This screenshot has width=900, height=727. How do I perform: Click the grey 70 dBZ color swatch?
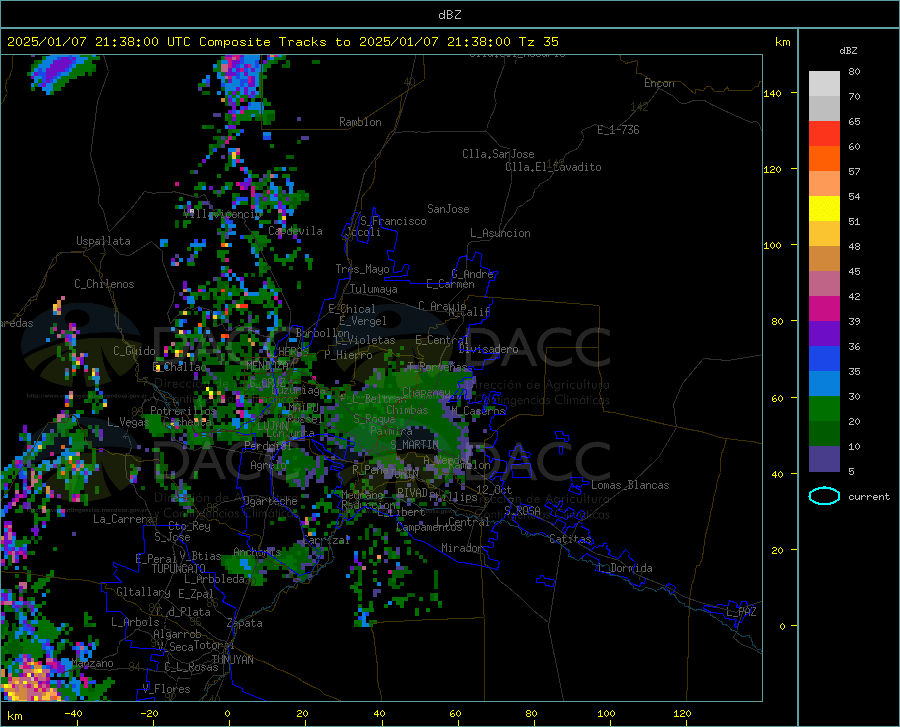pyautogui.click(x=824, y=108)
